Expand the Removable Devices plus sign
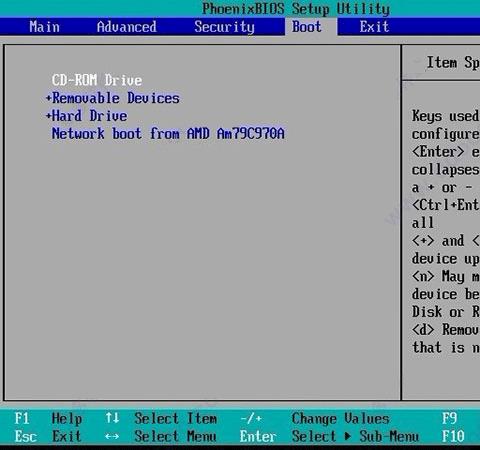Image resolution: width=480 pixels, height=450 pixels. pos(49,98)
